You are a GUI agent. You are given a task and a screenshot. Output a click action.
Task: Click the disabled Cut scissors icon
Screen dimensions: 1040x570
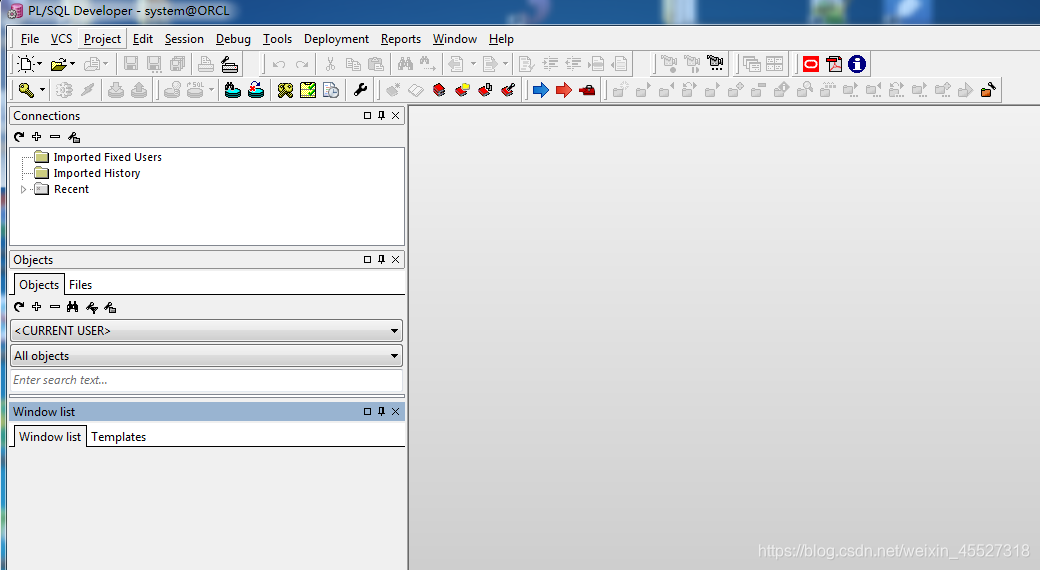(x=330, y=64)
